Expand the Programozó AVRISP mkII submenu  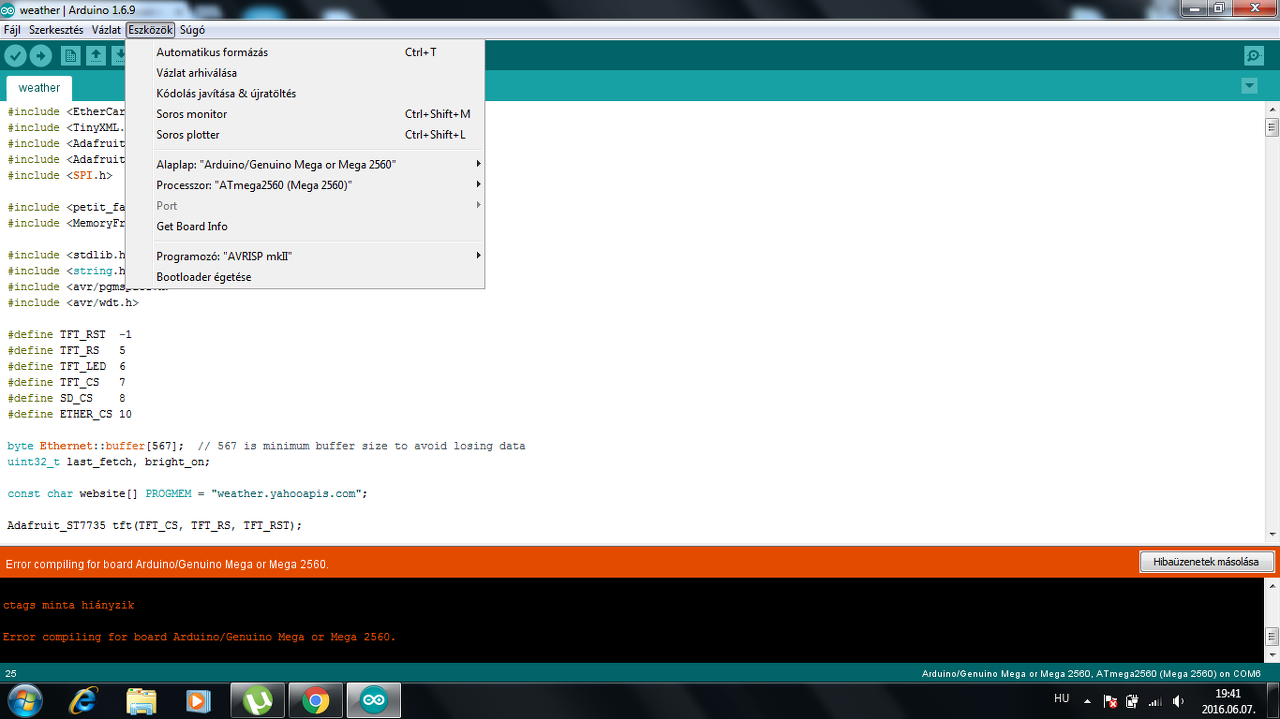pyautogui.click(x=305, y=256)
